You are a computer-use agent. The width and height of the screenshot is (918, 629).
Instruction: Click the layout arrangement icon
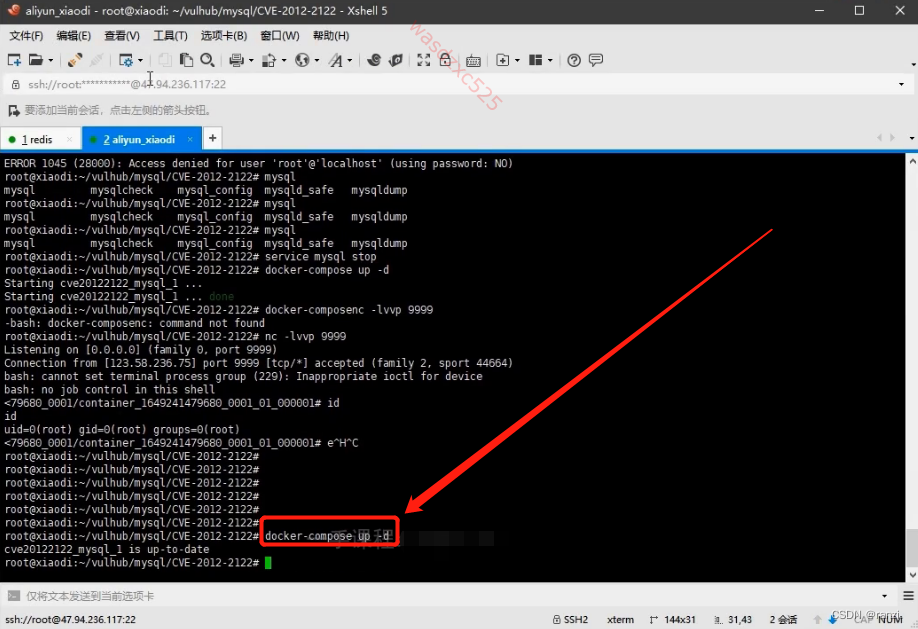click(x=536, y=60)
